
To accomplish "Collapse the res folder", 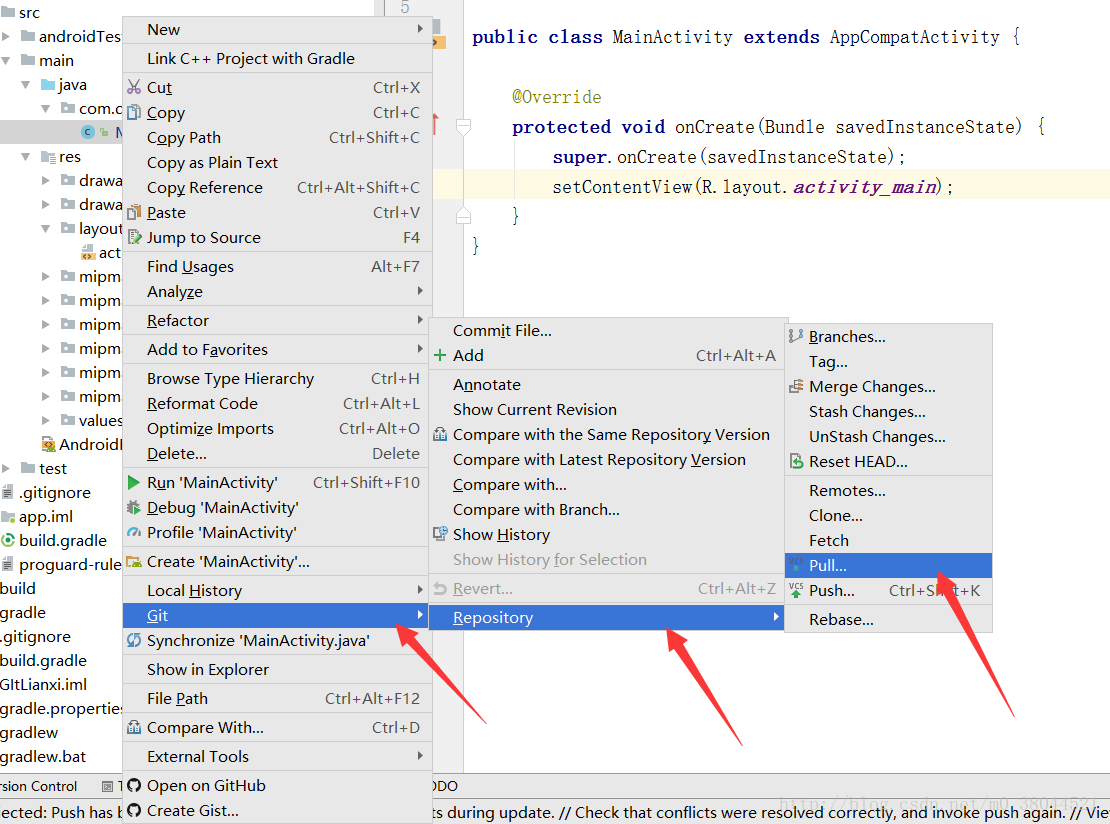I will coord(26,156).
